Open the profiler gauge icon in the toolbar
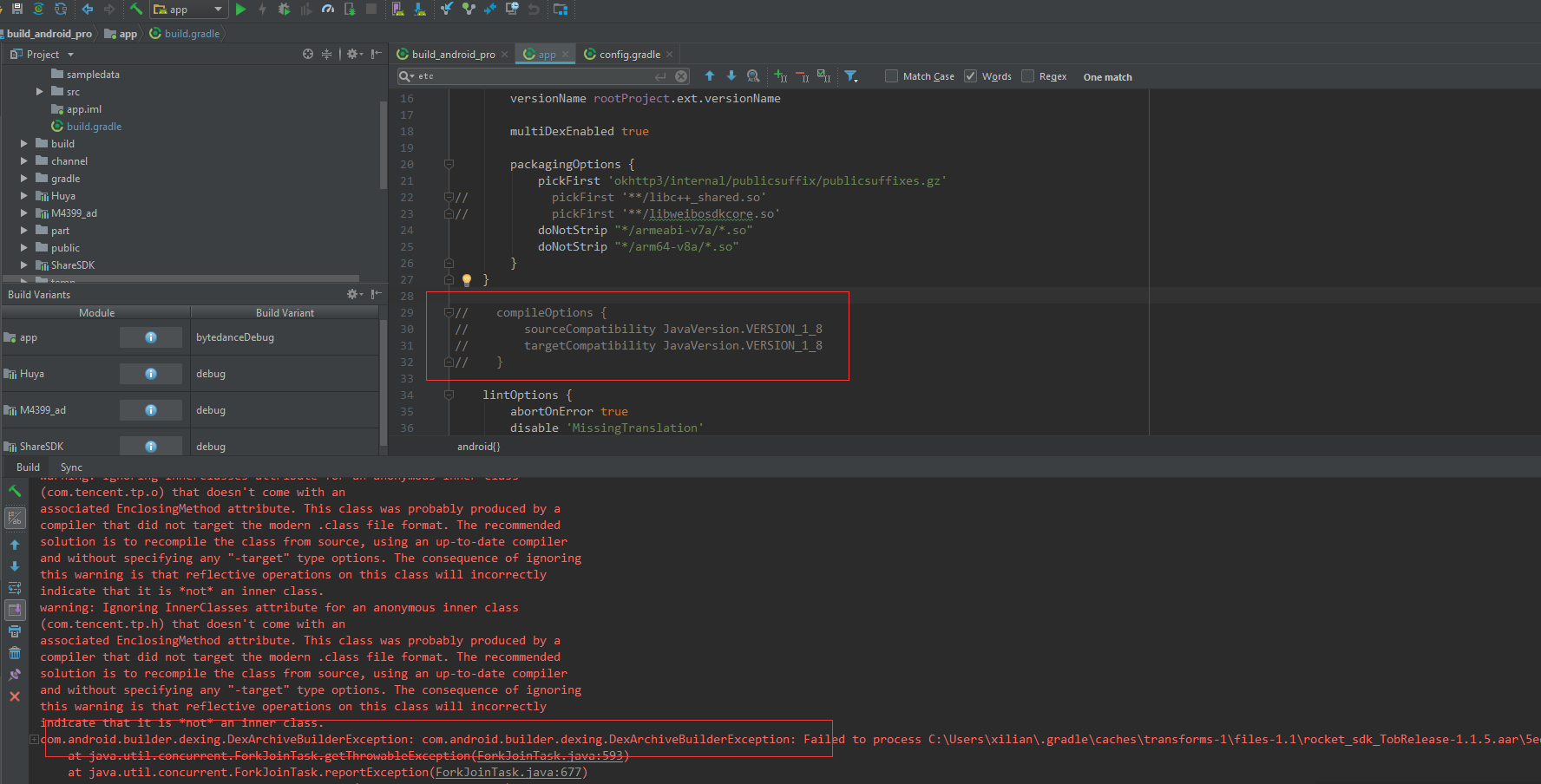The width and height of the screenshot is (1541, 784). 328,9
